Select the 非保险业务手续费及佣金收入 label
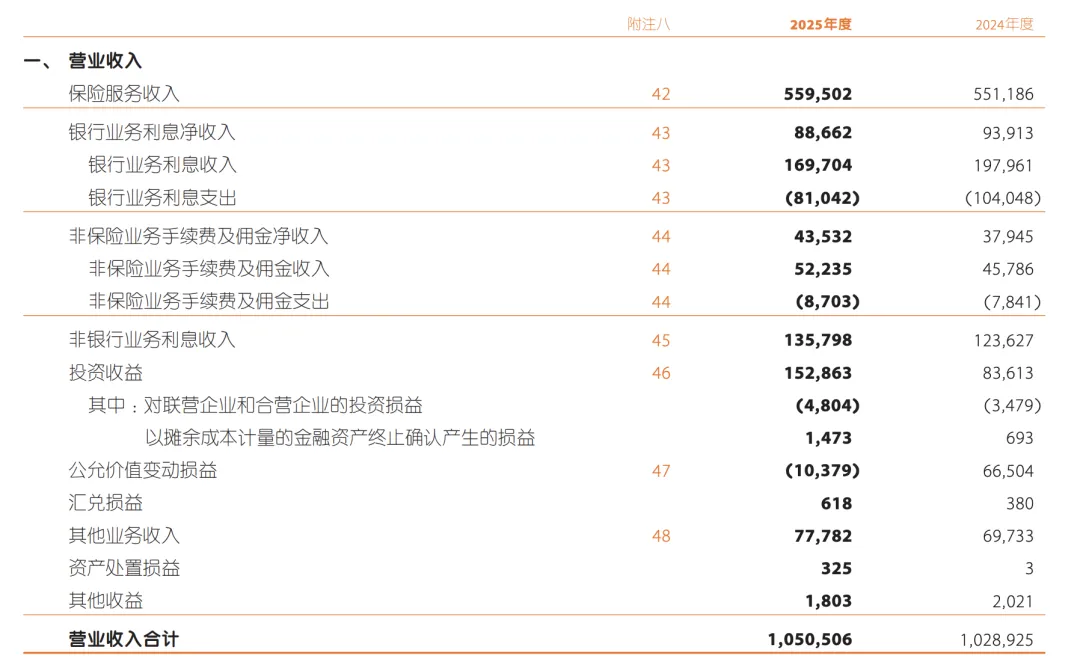Screen dimensions: 1080x659 coord(209,269)
